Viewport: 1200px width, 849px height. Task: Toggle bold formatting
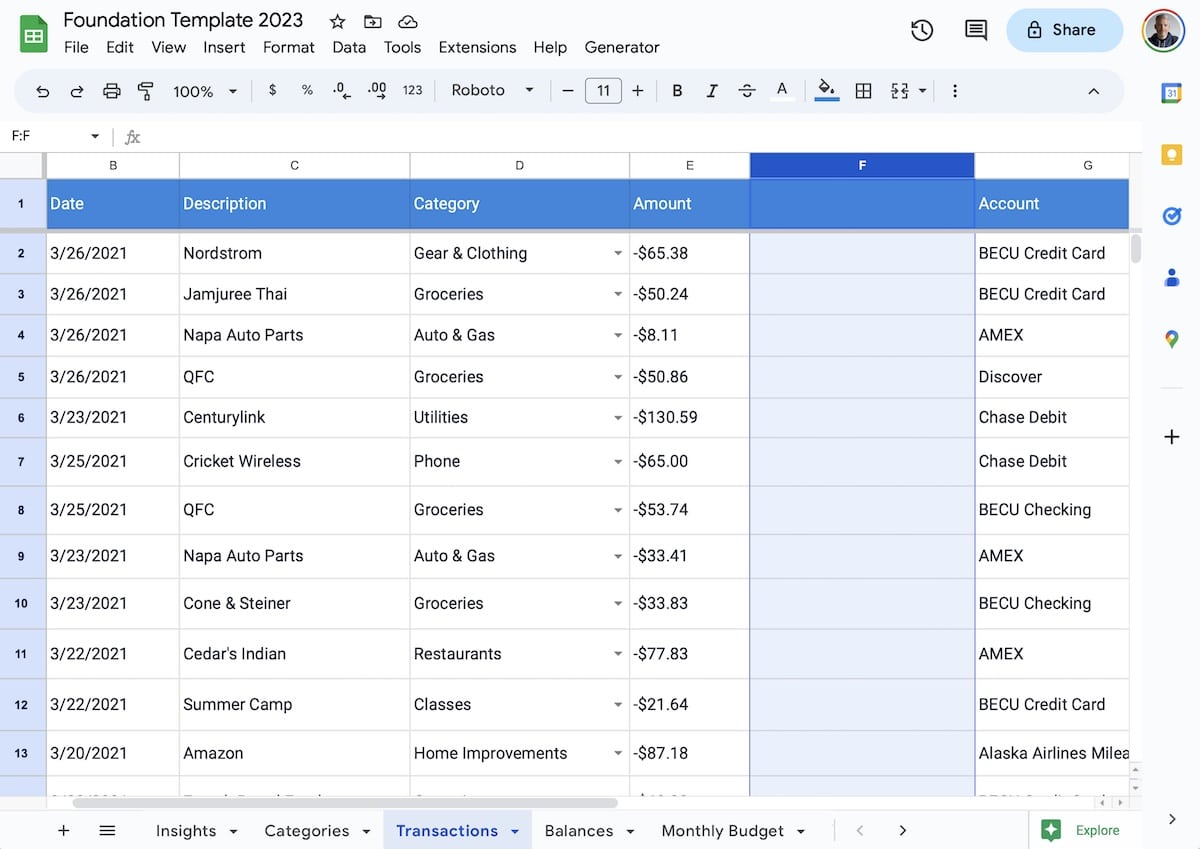pos(677,91)
